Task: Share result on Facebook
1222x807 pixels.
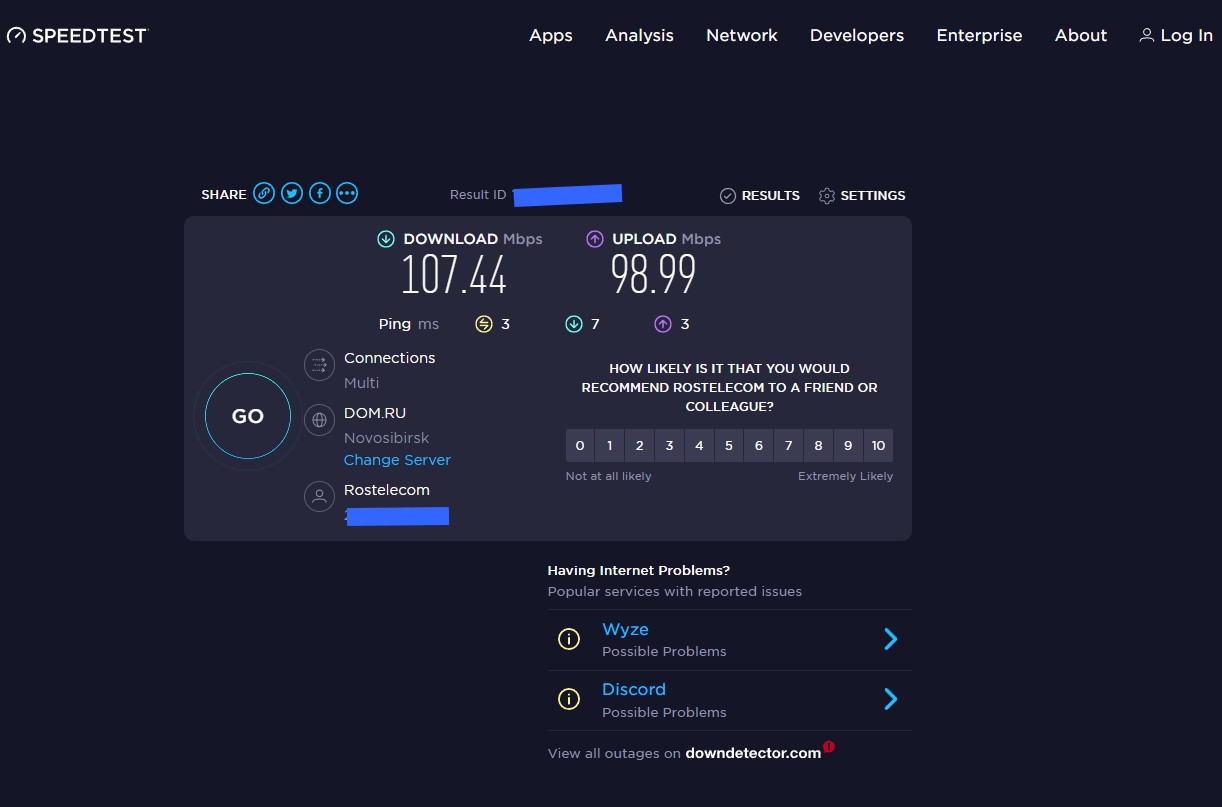Action: point(320,194)
